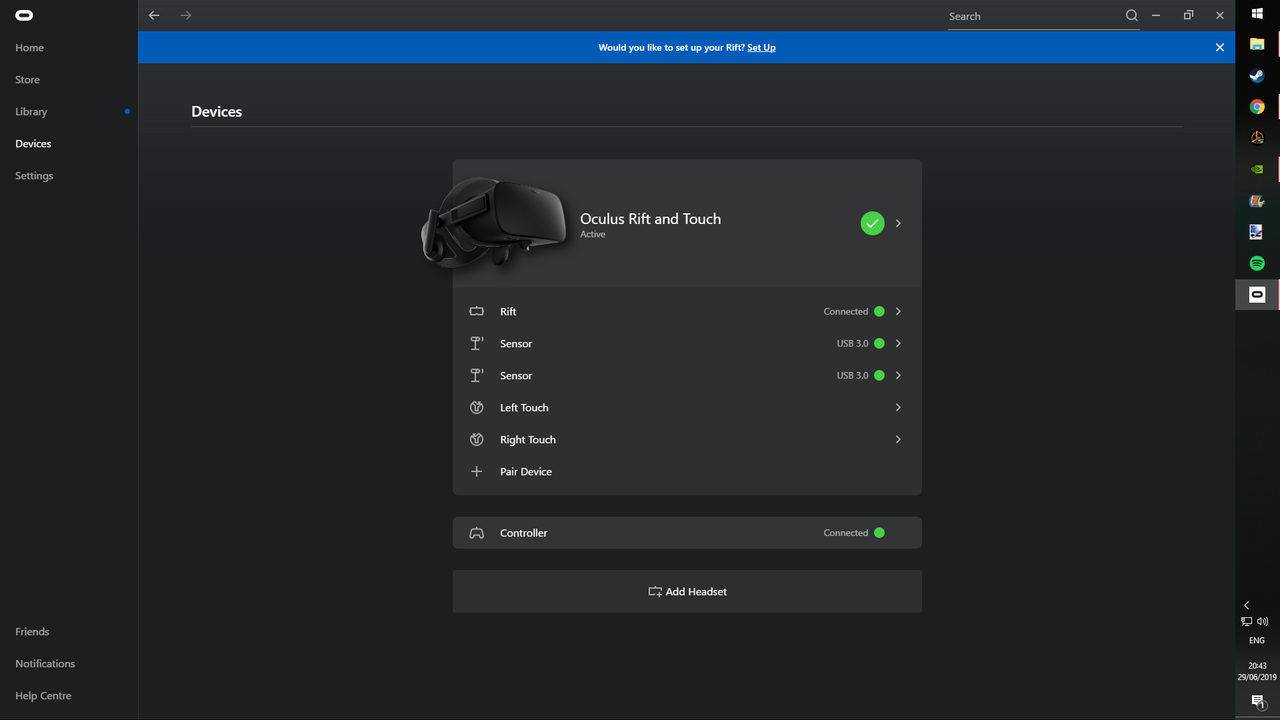Open the taskbar clock and date
The height and width of the screenshot is (720, 1280).
point(1257,671)
